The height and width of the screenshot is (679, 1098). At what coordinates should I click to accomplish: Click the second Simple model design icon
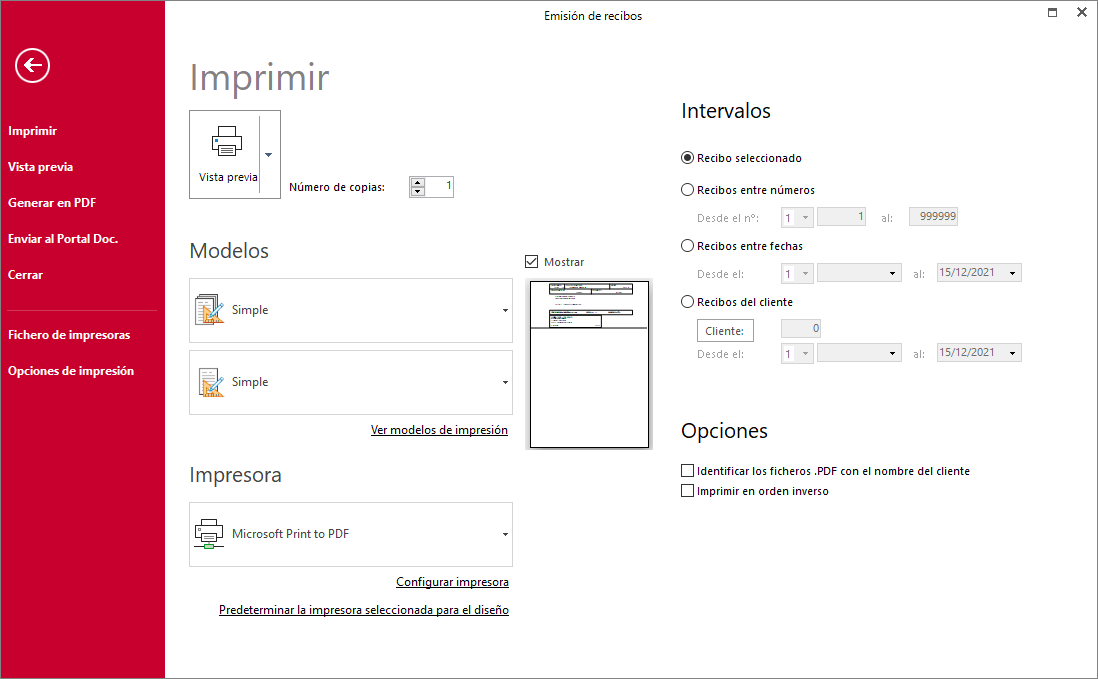click(211, 382)
